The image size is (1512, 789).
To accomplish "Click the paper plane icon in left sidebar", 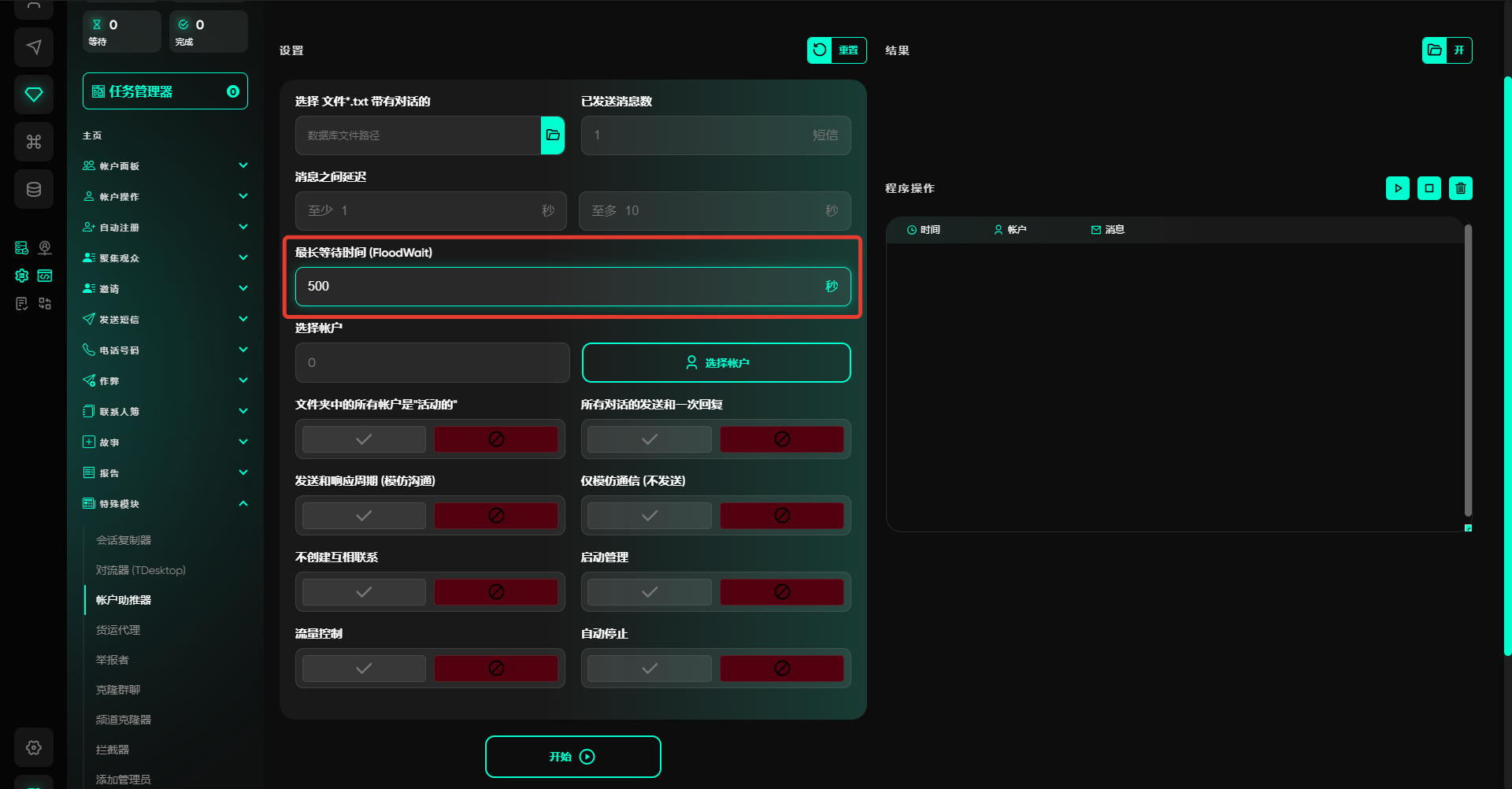I will tap(34, 47).
